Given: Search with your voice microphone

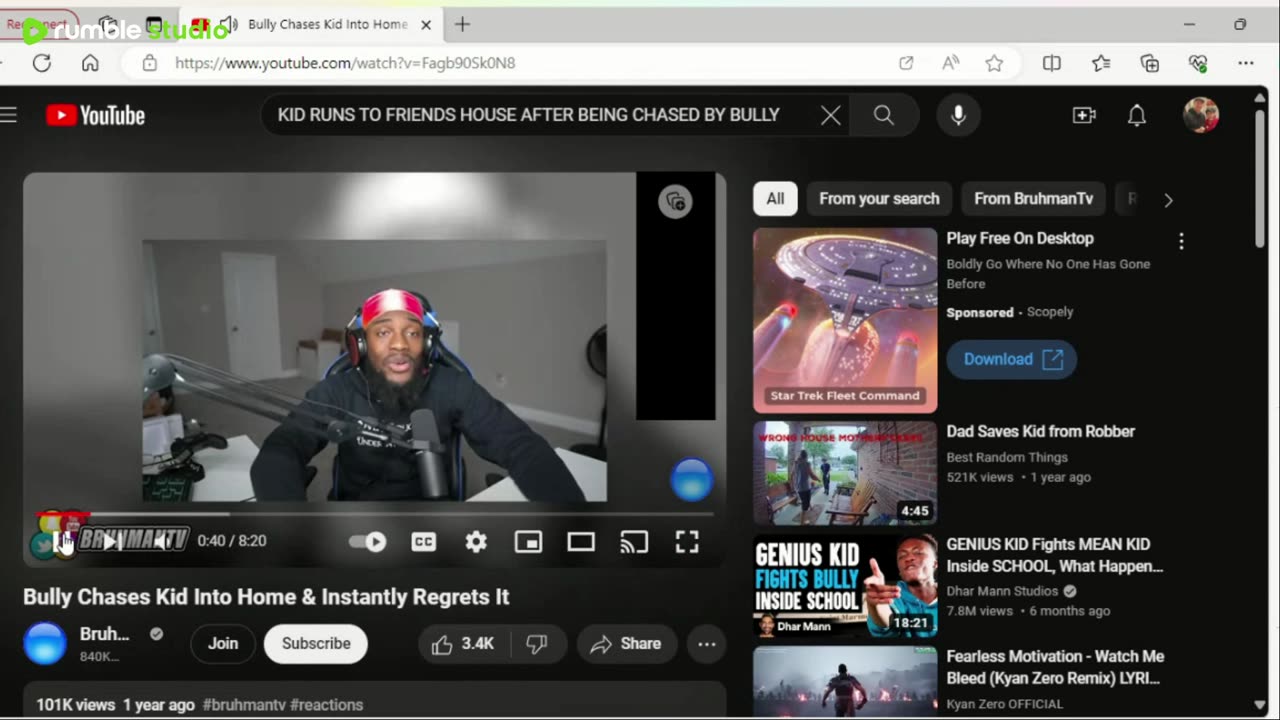Looking at the screenshot, I should (x=958, y=115).
